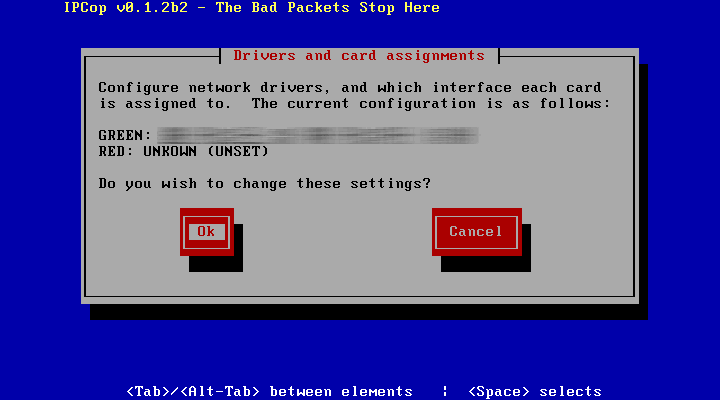
Task: Confirm with the Ok button
Action: 207,232
